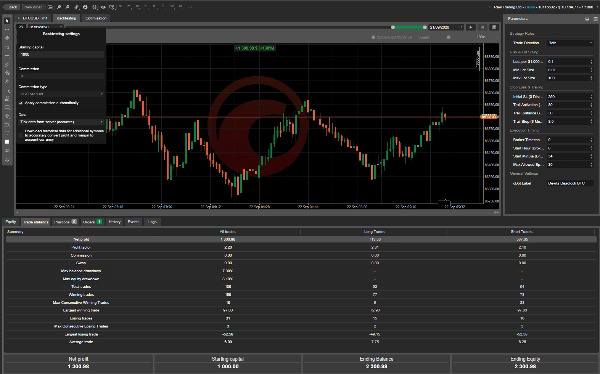Select the Total trades row

(x=301, y=287)
